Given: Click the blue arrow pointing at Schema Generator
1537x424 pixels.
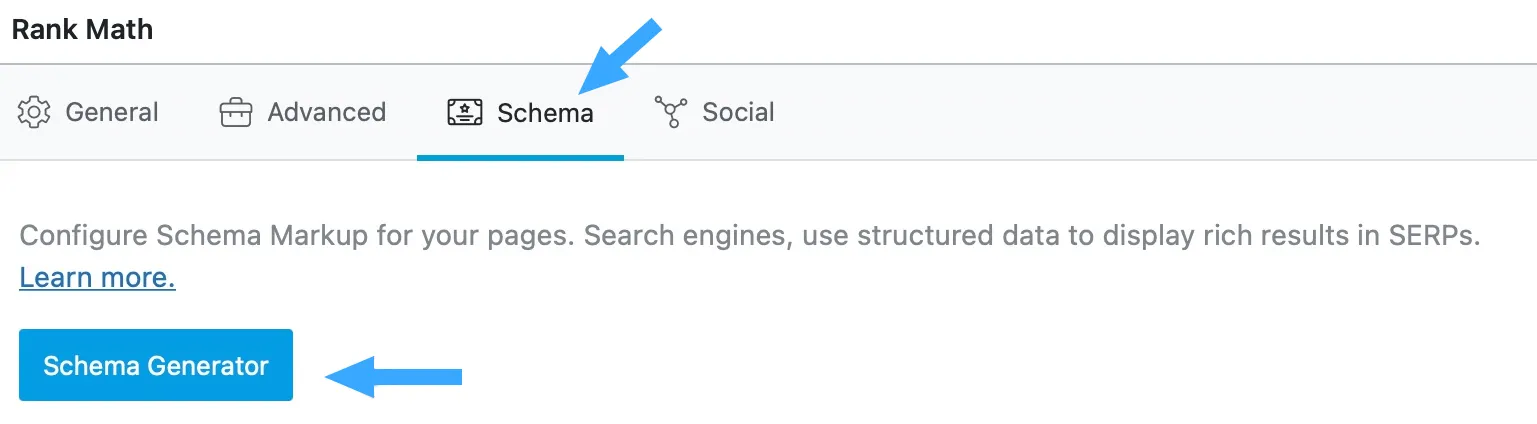Looking at the screenshot, I should pos(394,376).
